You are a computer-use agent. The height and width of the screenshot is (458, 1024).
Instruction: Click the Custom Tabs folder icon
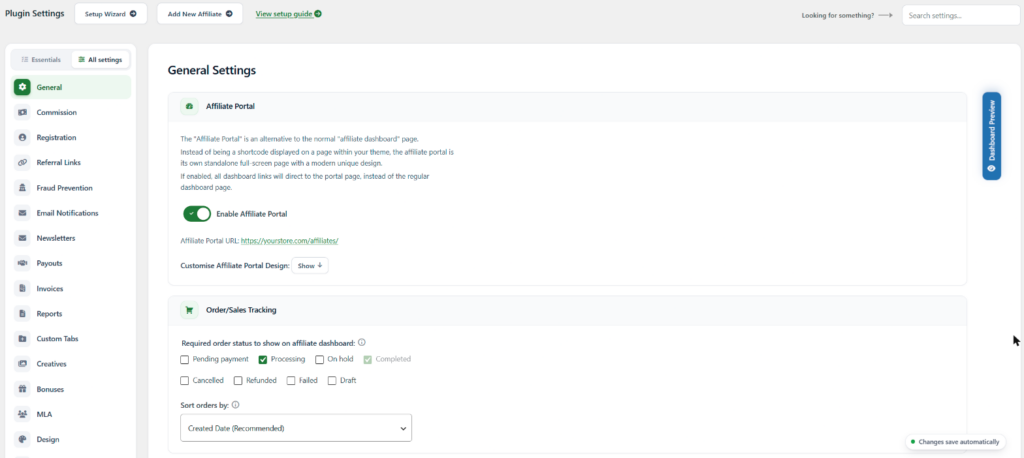[x=22, y=339]
